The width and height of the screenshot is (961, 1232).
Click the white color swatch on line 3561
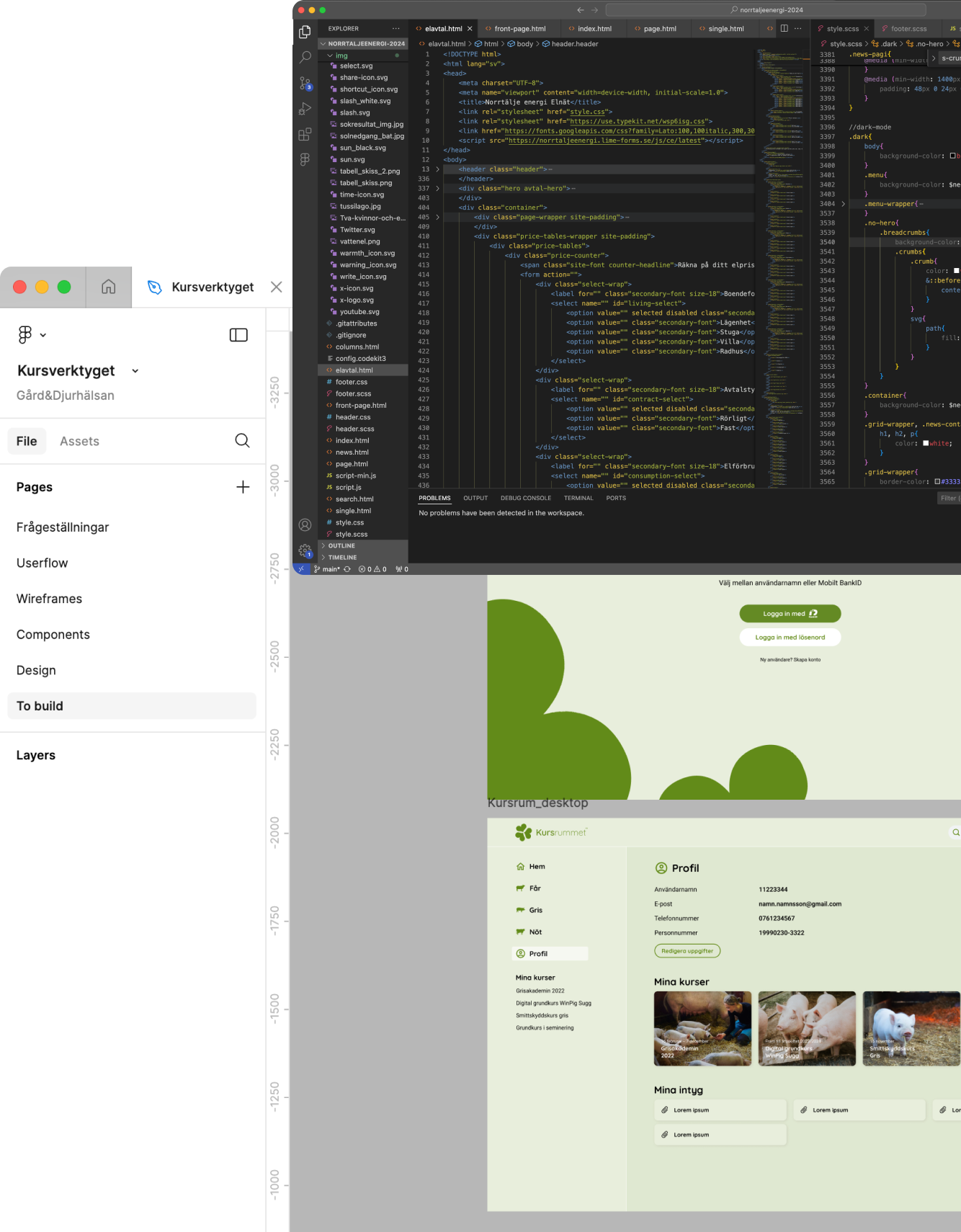[x=926, y=443]
